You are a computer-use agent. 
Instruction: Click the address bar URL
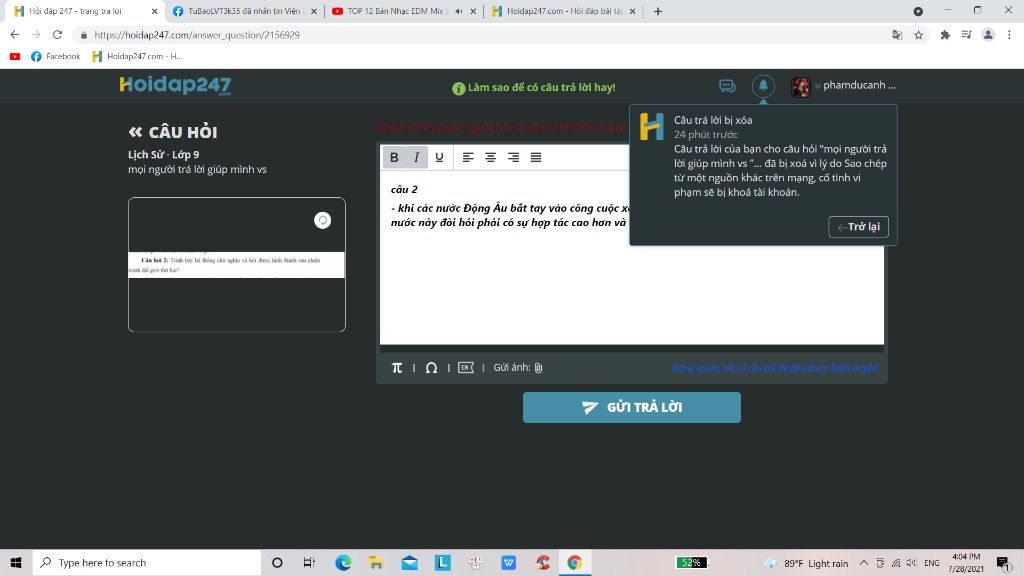(x=197, y=35)
